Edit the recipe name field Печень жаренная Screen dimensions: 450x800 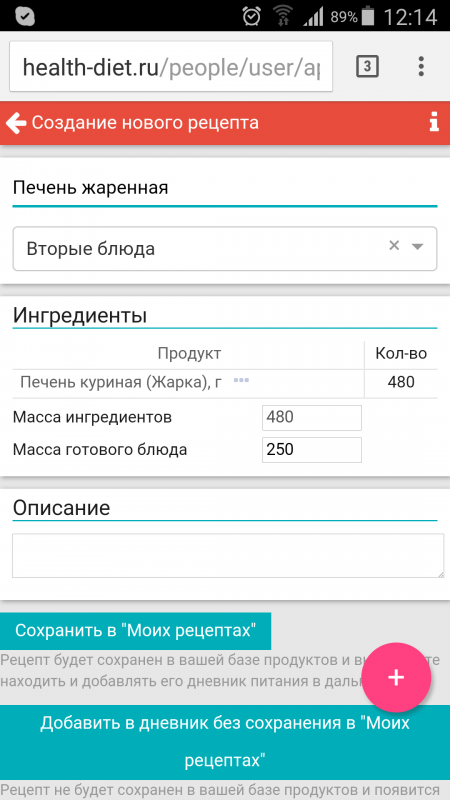pos(224,188)
